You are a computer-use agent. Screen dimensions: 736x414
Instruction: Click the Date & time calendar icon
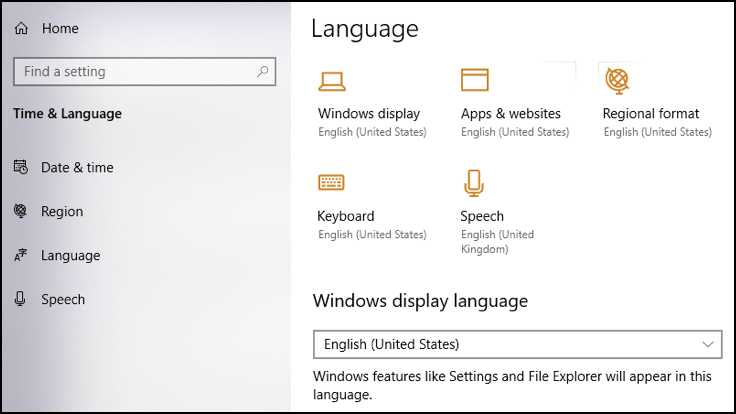[x=21, y=167]
